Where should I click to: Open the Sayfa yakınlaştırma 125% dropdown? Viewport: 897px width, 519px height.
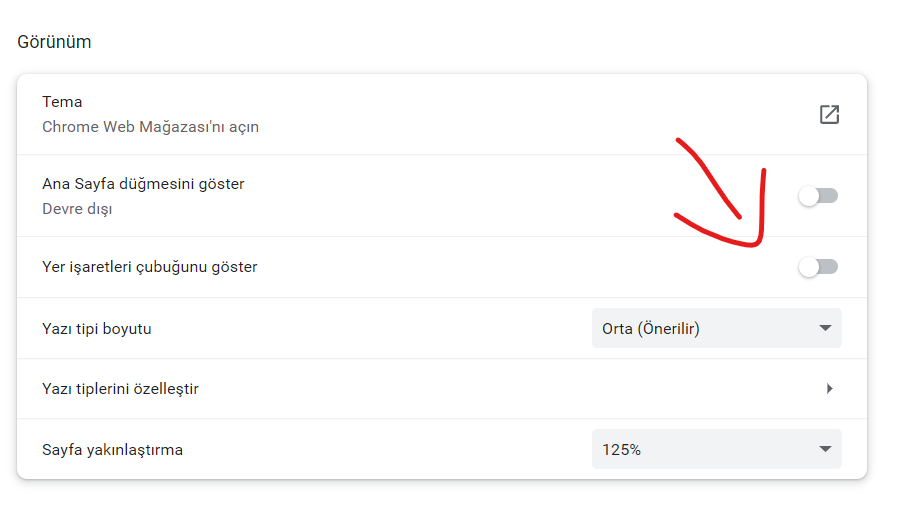coord(716,449)
